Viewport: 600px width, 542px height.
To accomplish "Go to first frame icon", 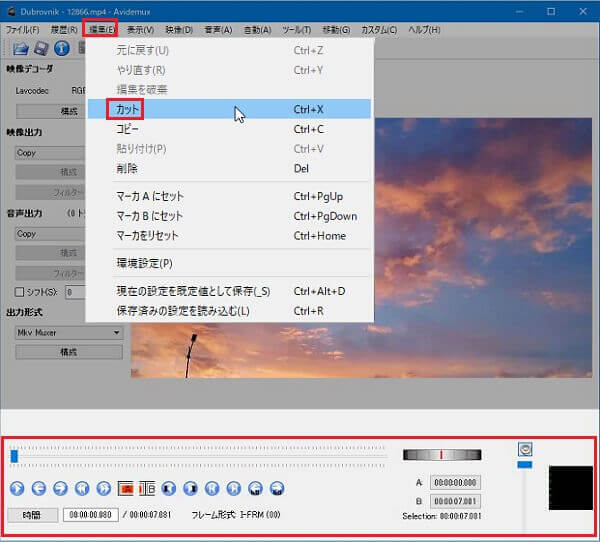I will (x=212, y=488).
